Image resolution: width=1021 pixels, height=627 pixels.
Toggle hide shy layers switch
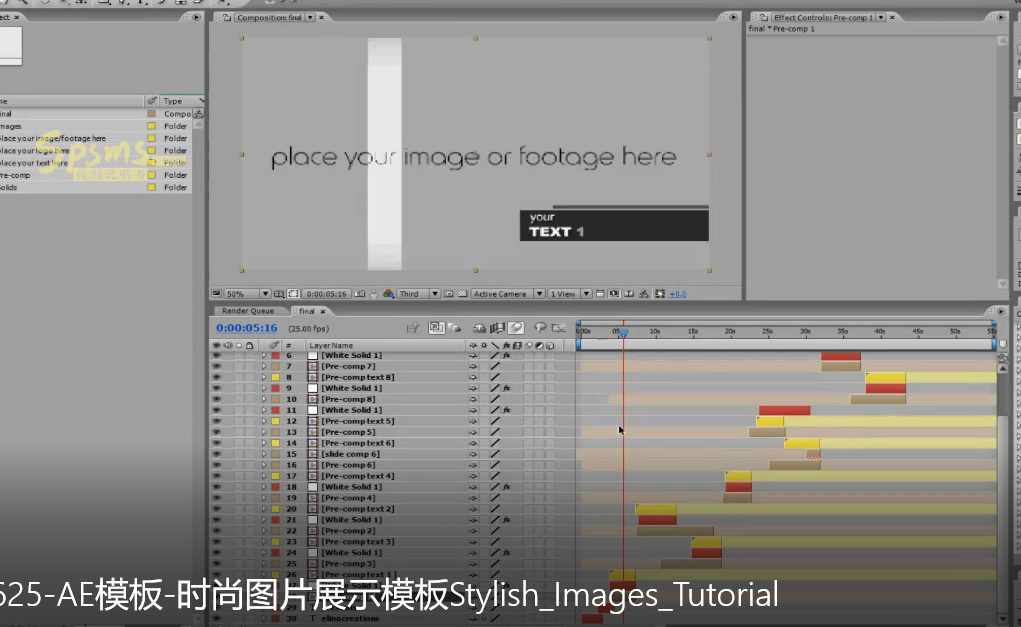[479, 328]
